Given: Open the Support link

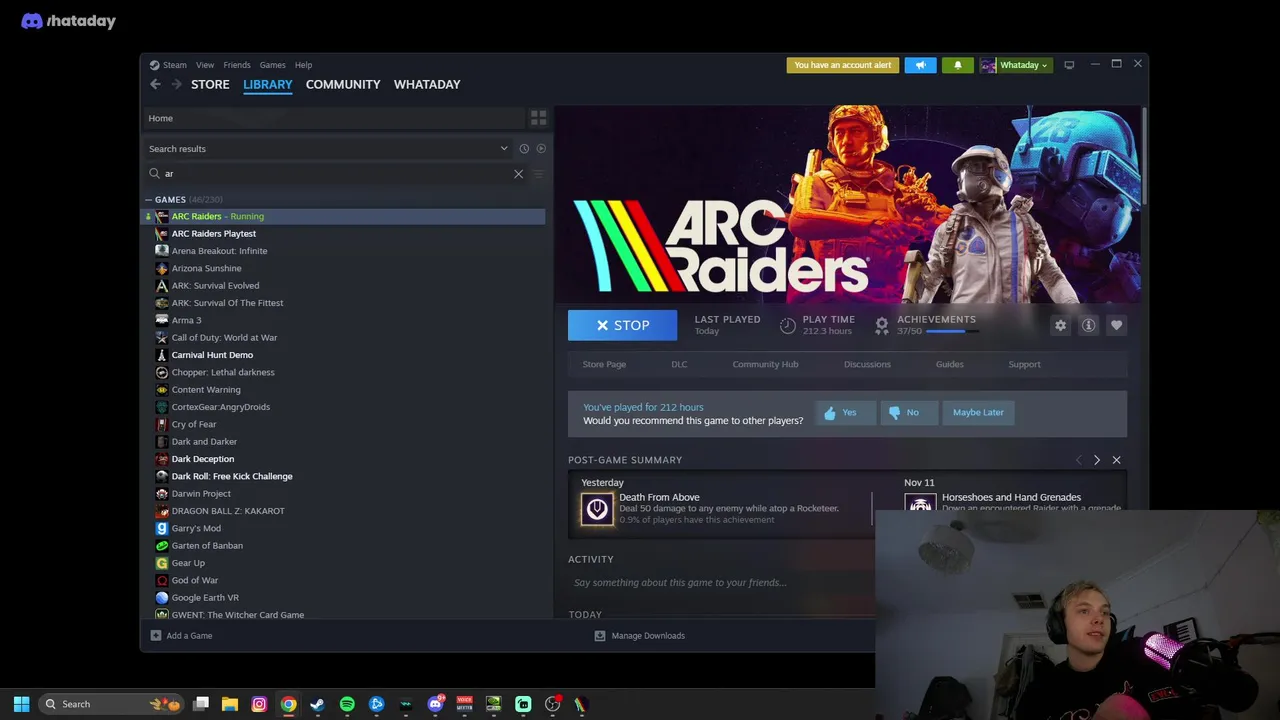Looking at the screenshot, I should [x=1024, y=364].
